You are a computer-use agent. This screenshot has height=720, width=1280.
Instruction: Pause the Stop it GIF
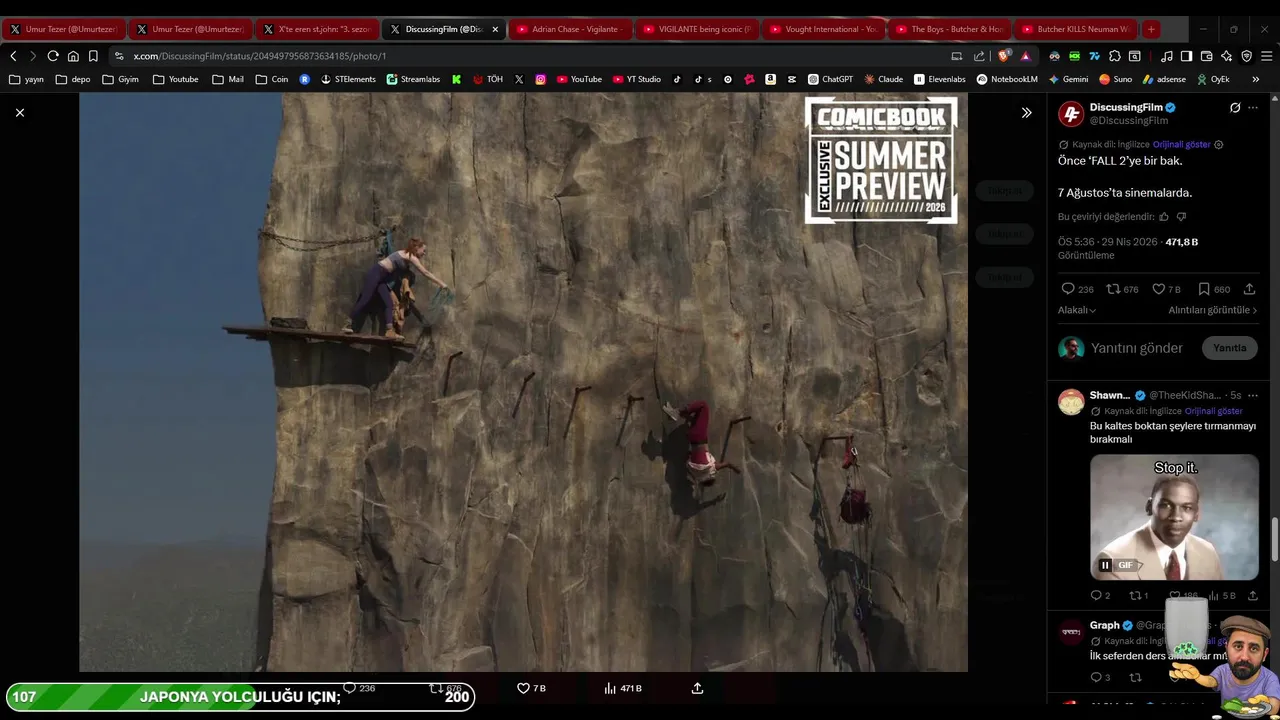[1105, 566]
